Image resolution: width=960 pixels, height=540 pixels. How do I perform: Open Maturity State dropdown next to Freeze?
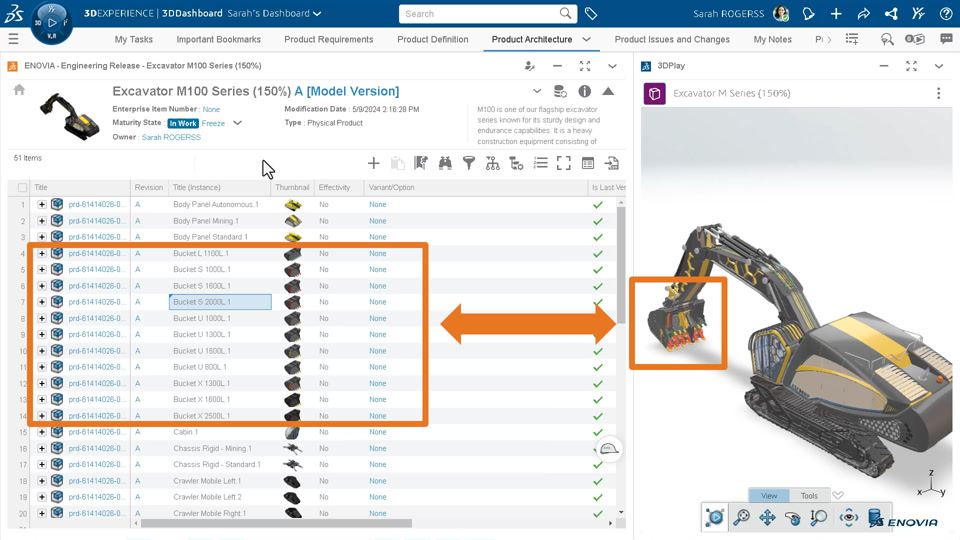click(x=238, y=123)
